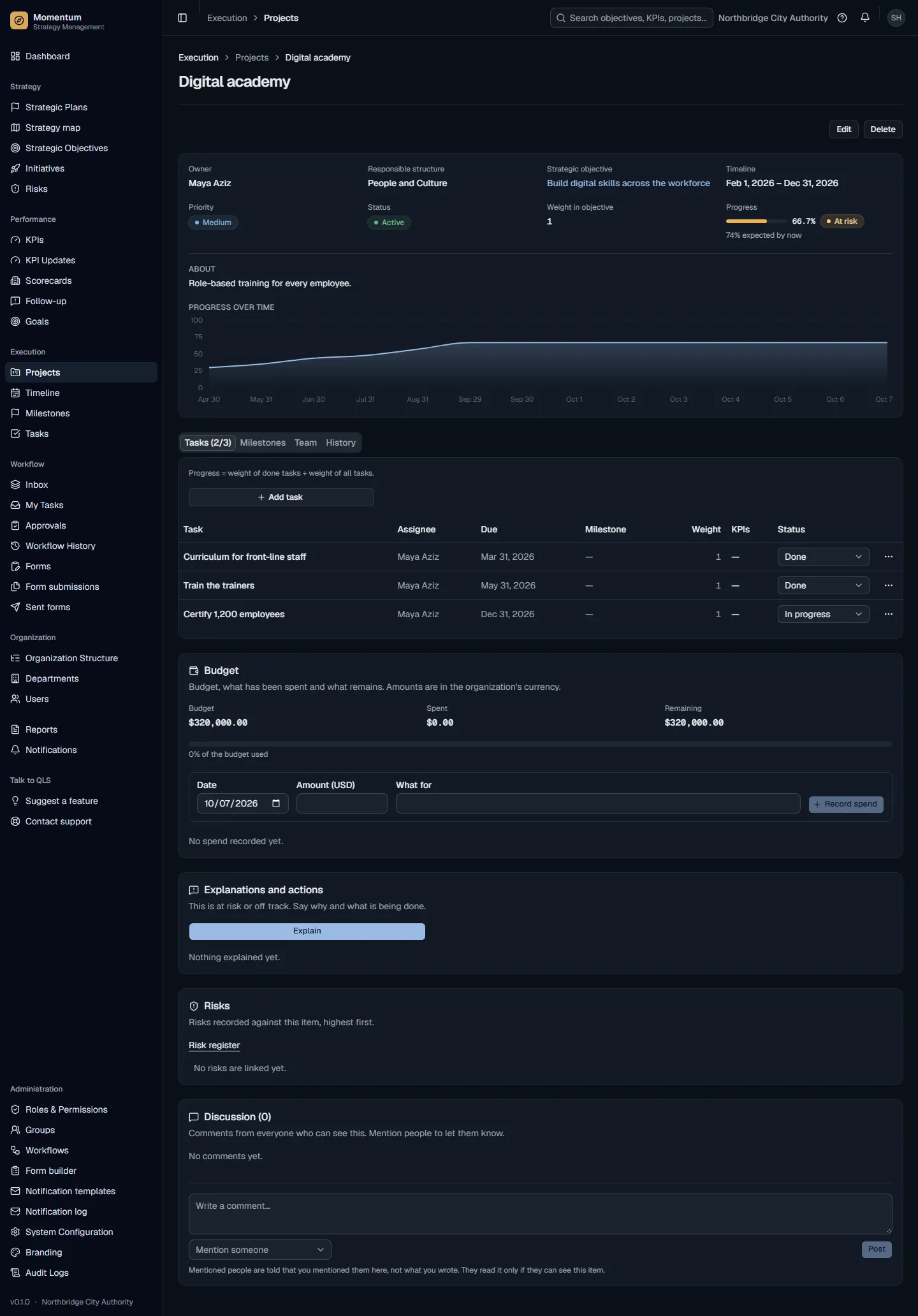
Task: Open the Mention someone dropdown
Action: [x=260, y=1250]
